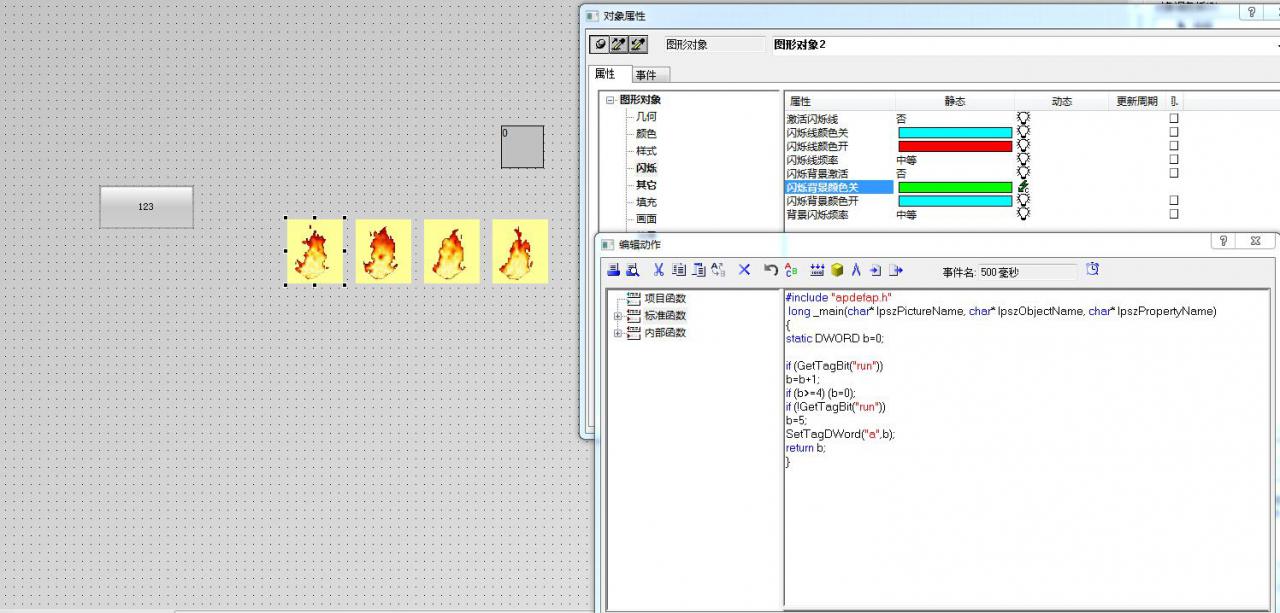Screen dimensions: 1280x613
Task: Click the red 闪烁线颜色开 color swatch
Action: point(955,146)
